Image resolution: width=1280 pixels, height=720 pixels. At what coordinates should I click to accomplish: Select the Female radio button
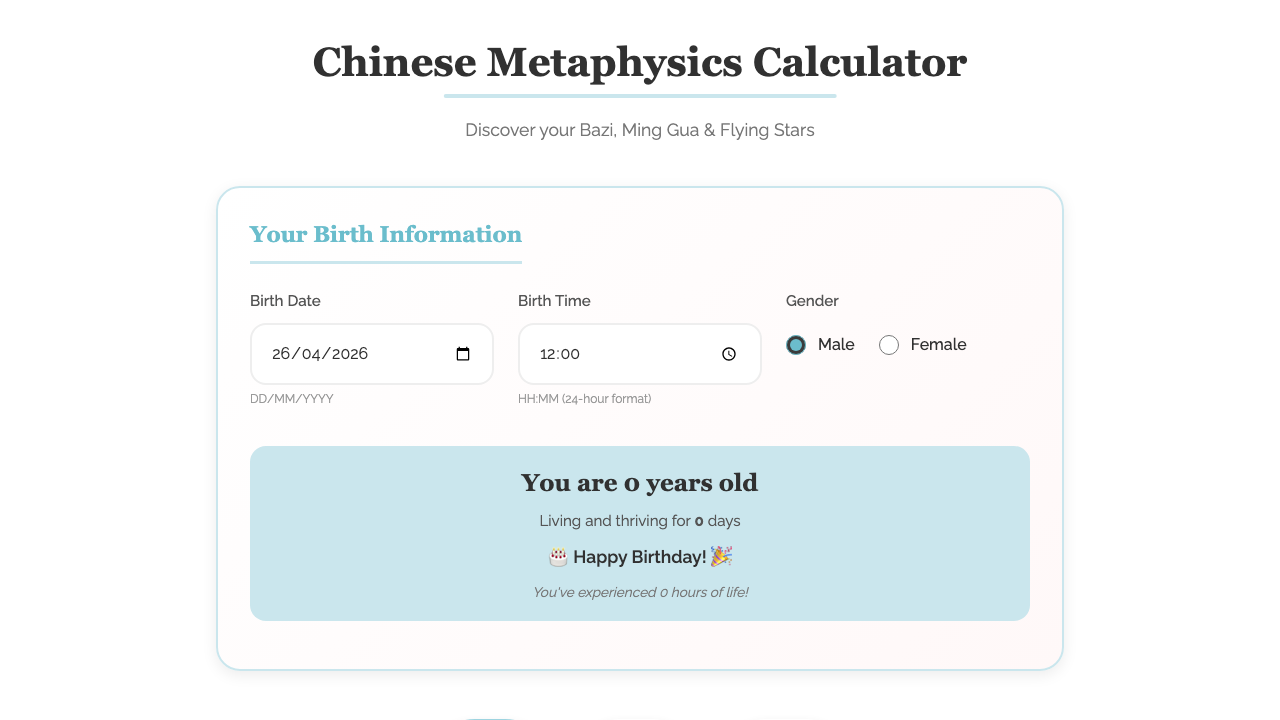click(889, 344)
